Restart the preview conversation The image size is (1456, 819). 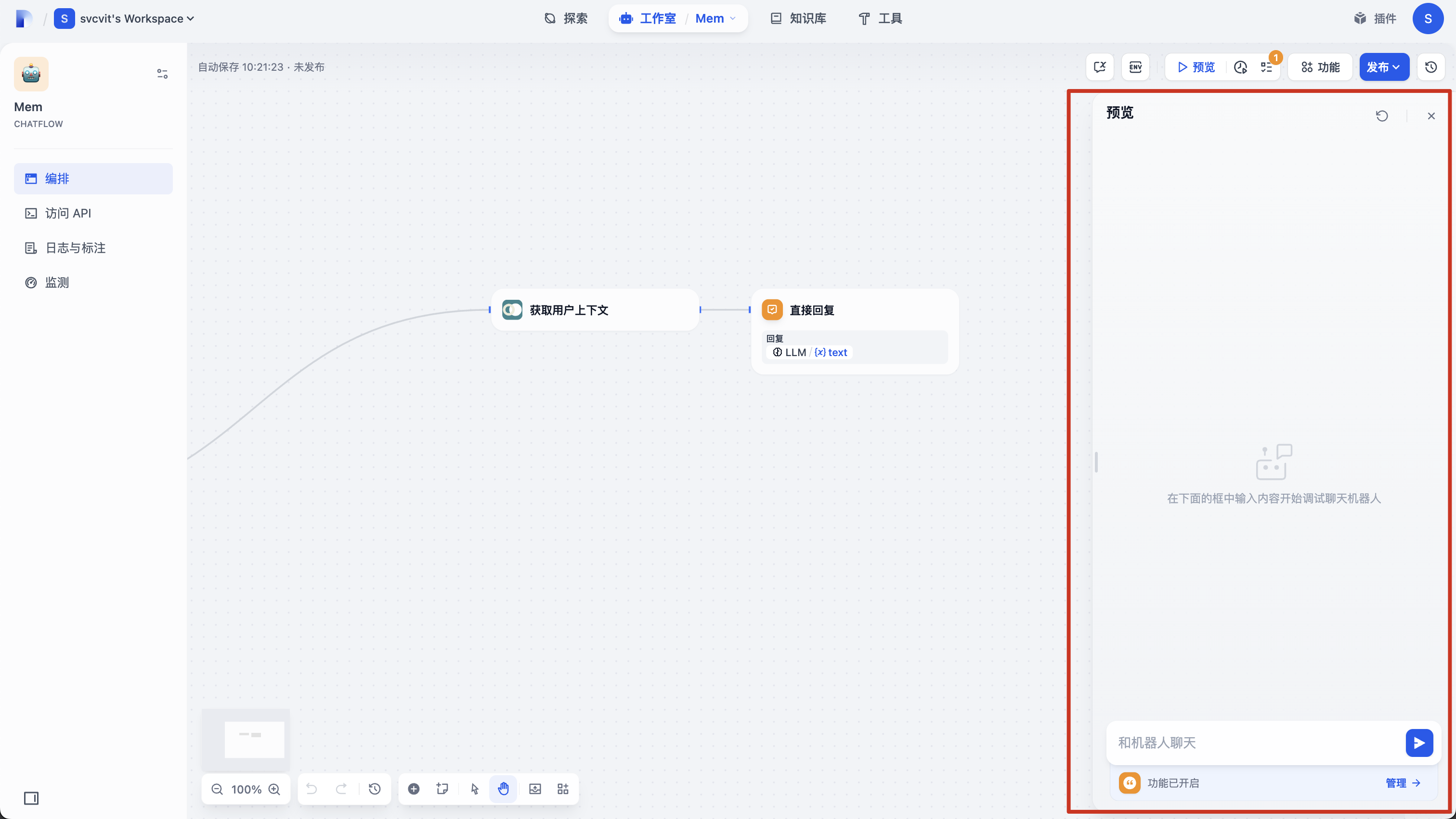(x=1381, y=116)
